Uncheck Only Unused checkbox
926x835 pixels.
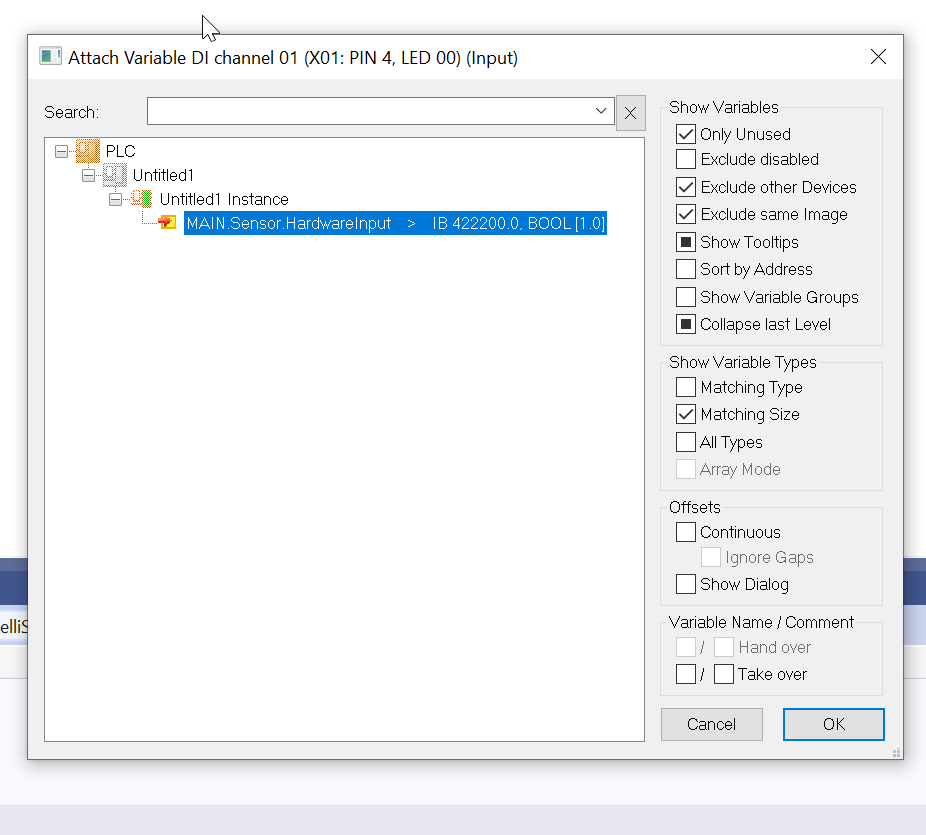[x=686, y=134]
